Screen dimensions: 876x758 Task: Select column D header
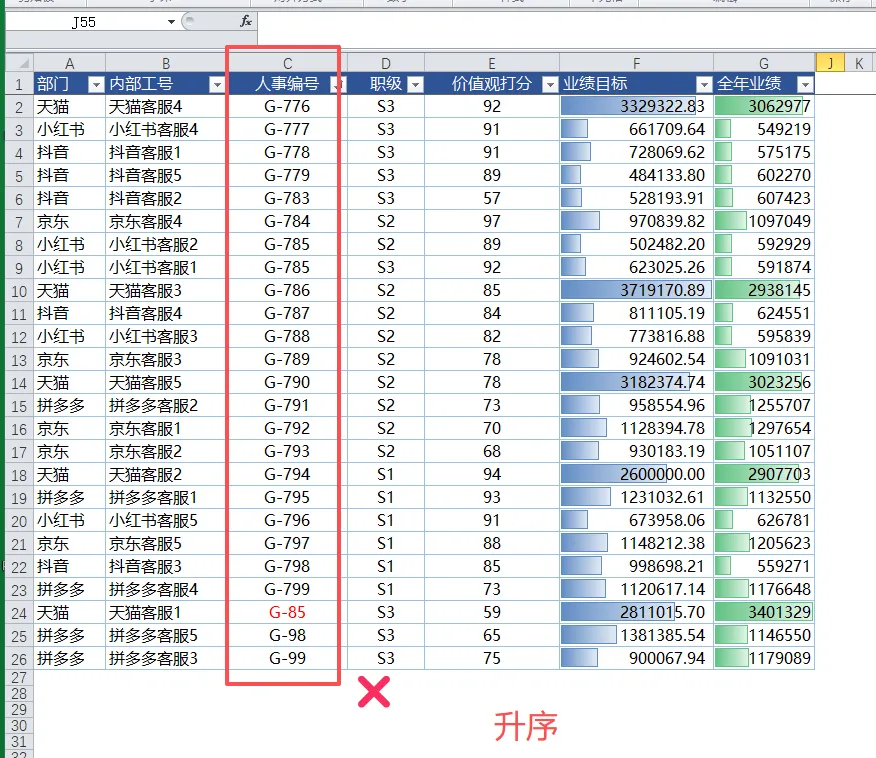[385, 63]
